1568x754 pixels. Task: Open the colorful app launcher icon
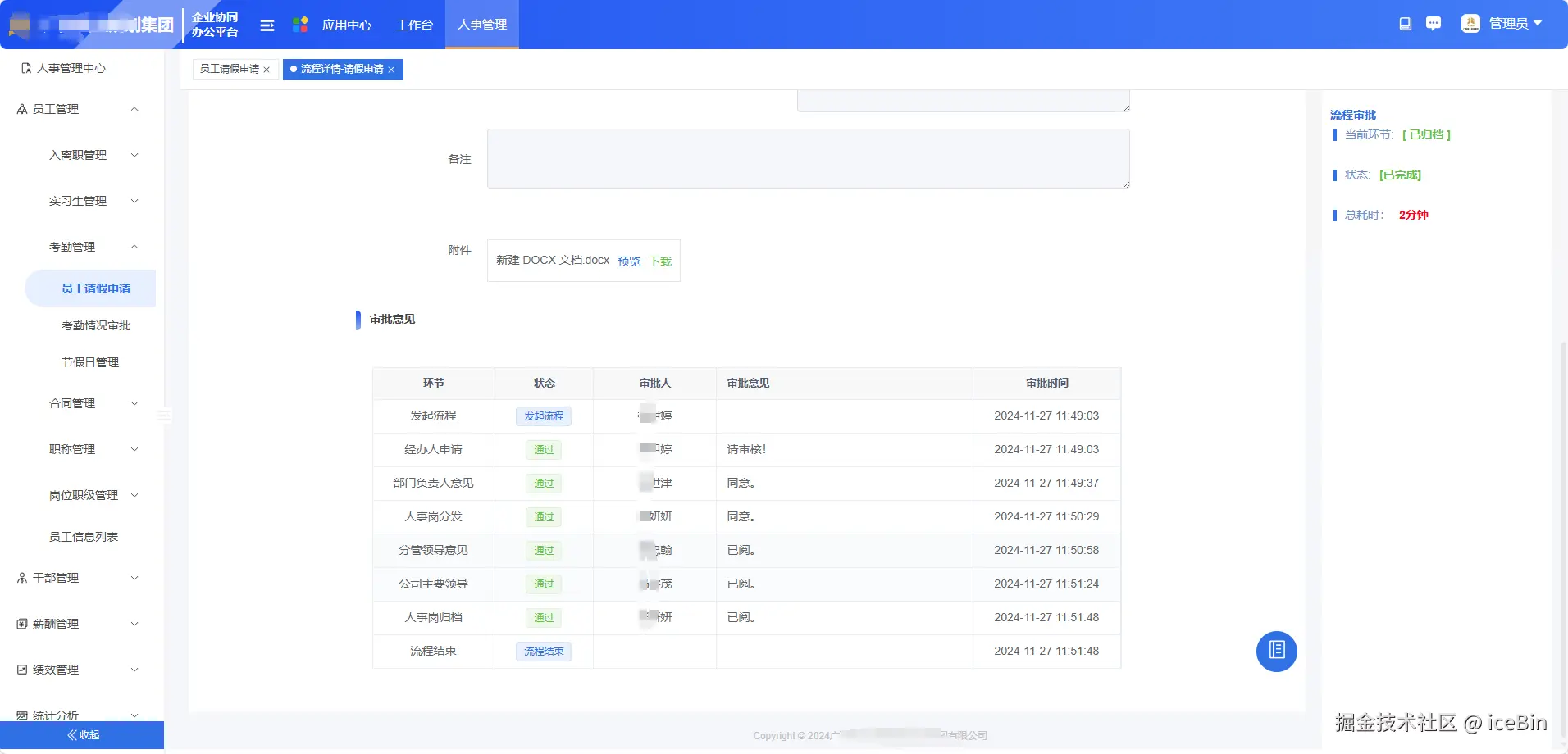point(300,25)
